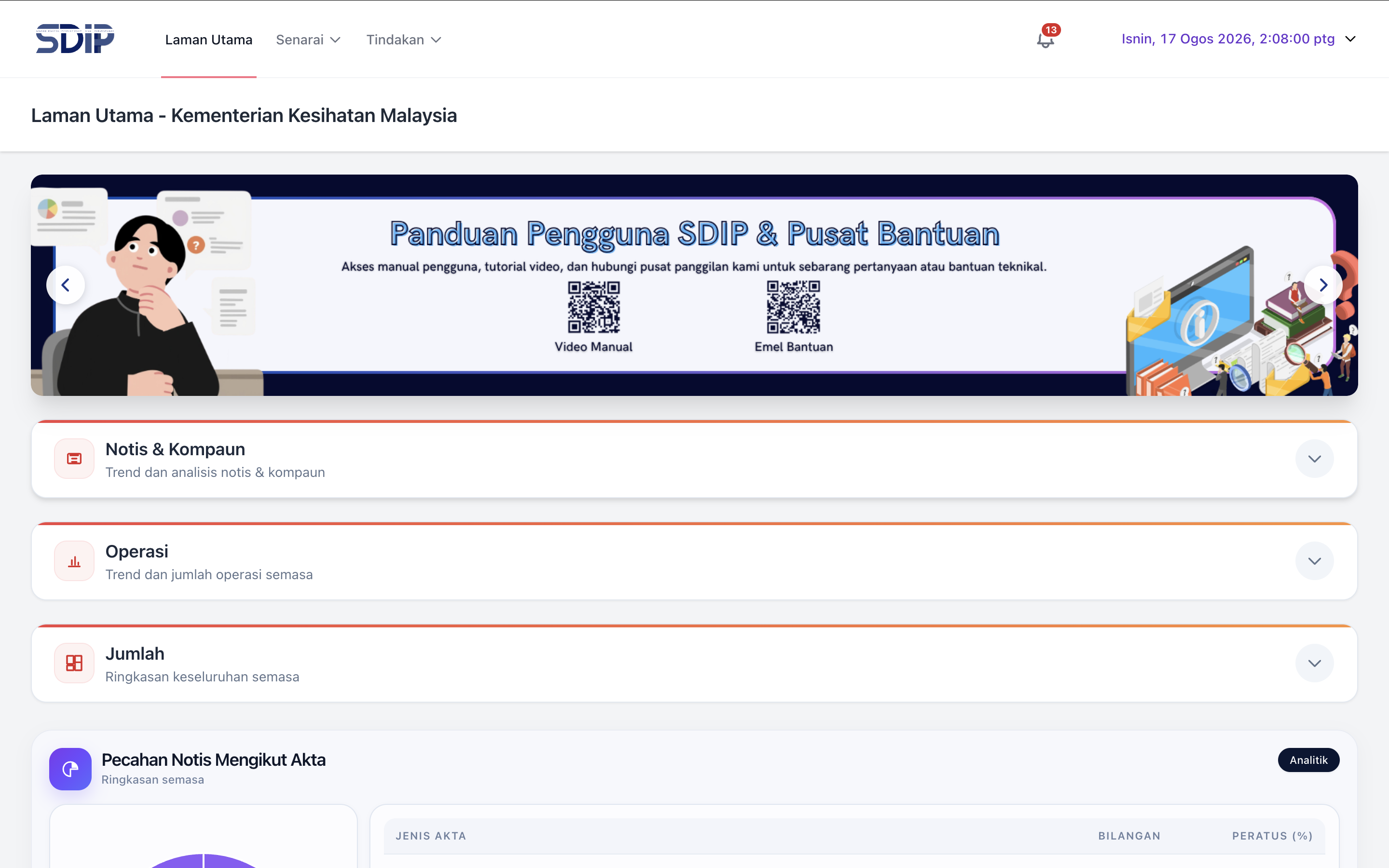Screen dimensions: 1389x868
Task: Open the Tindakan menu
Action: (x=404, y=40)
